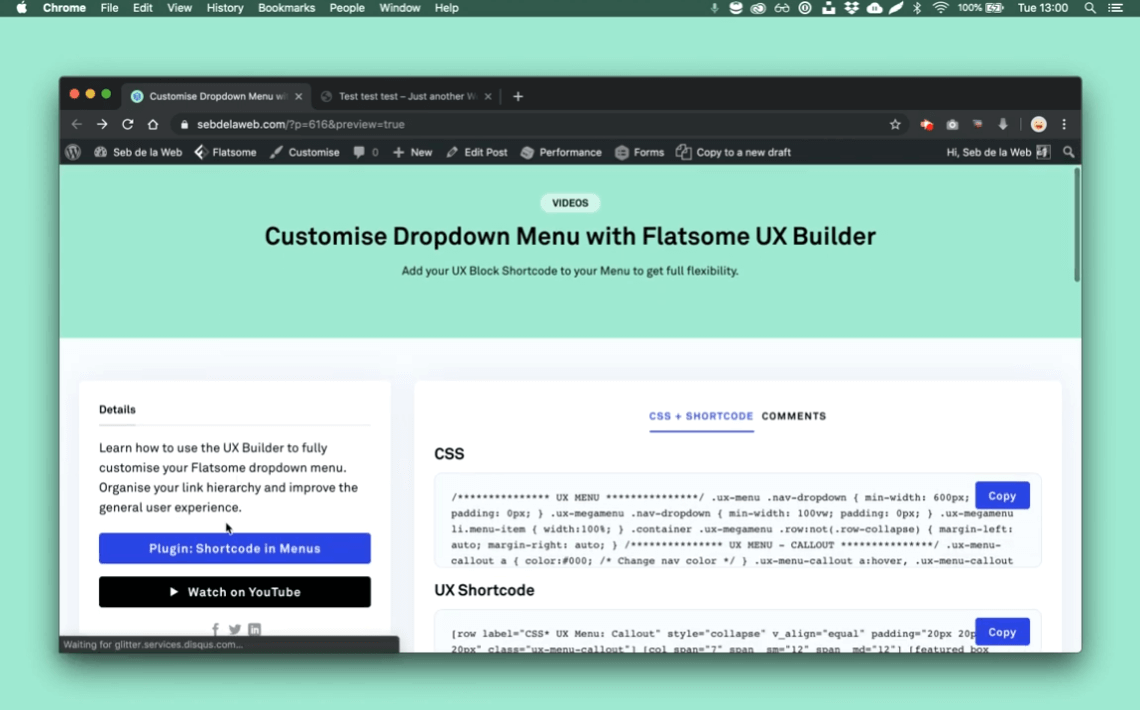Copy the UX Shortcode block
This screenshot has height=710, width=1140.
[x=1002, y=632]
